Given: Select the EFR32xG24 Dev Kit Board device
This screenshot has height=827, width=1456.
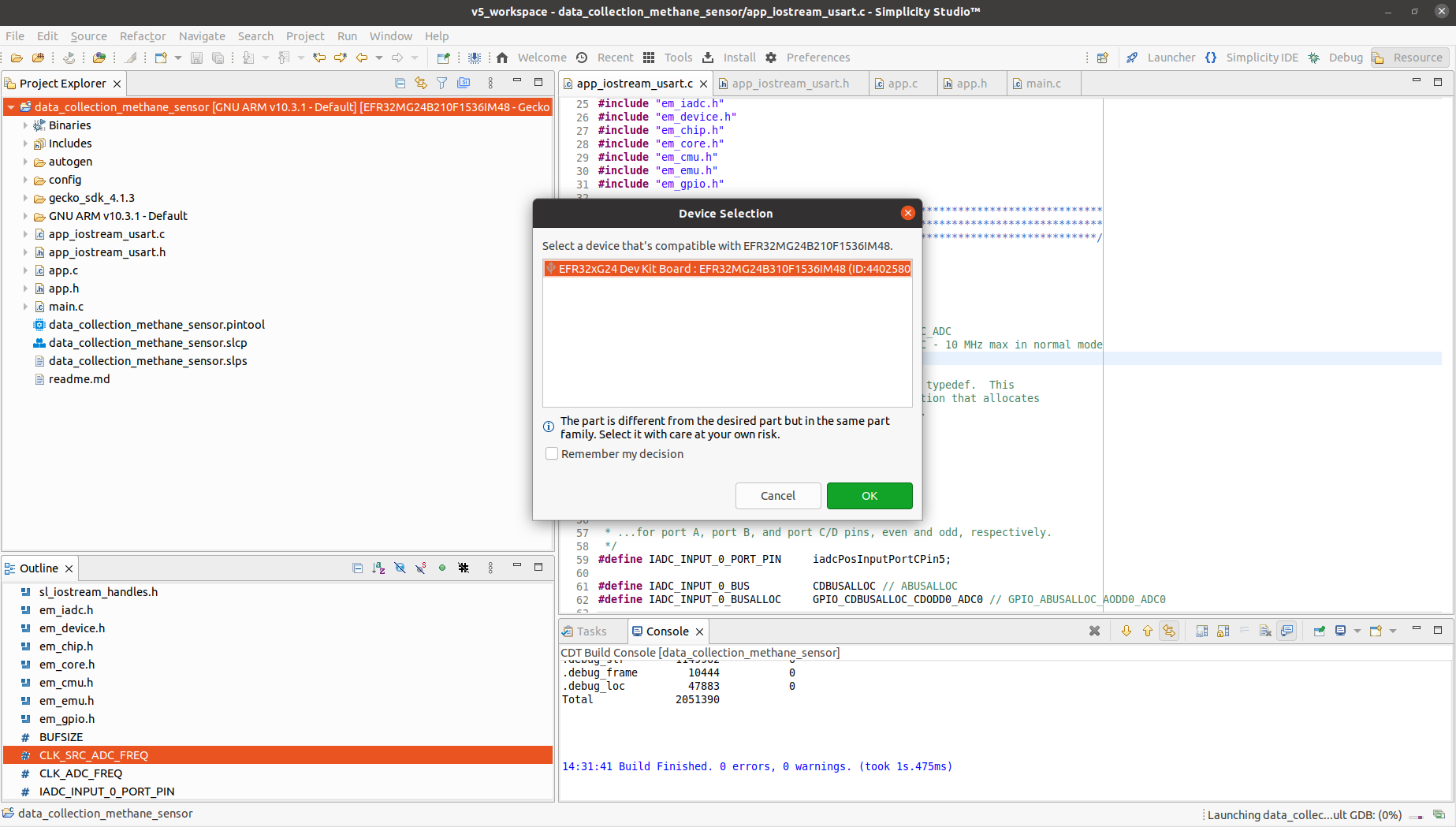Looking at the screenshot, I should pyautogui.click(x=727, y=269).
